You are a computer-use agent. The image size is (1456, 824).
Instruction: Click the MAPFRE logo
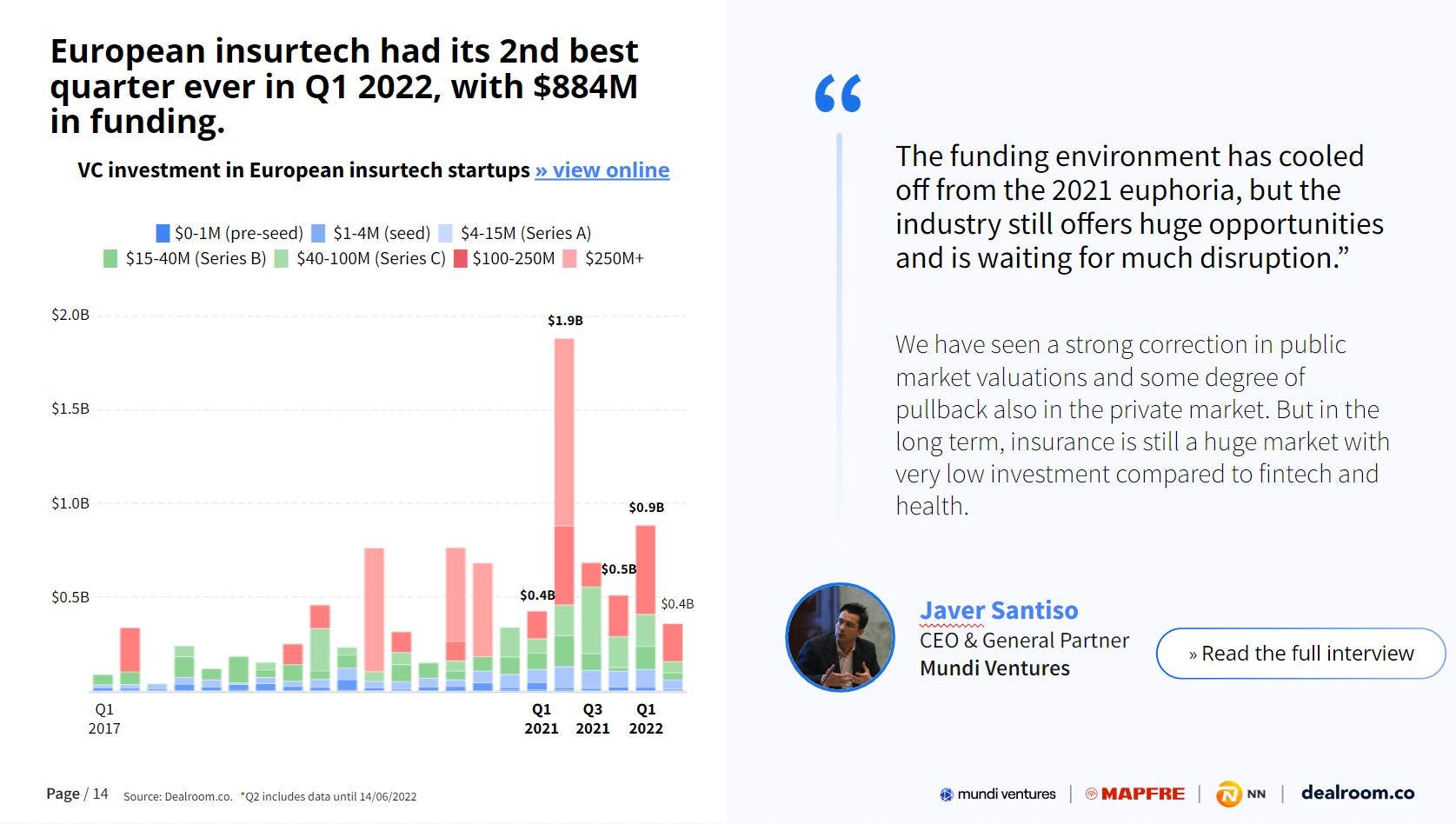point(1135,794)
